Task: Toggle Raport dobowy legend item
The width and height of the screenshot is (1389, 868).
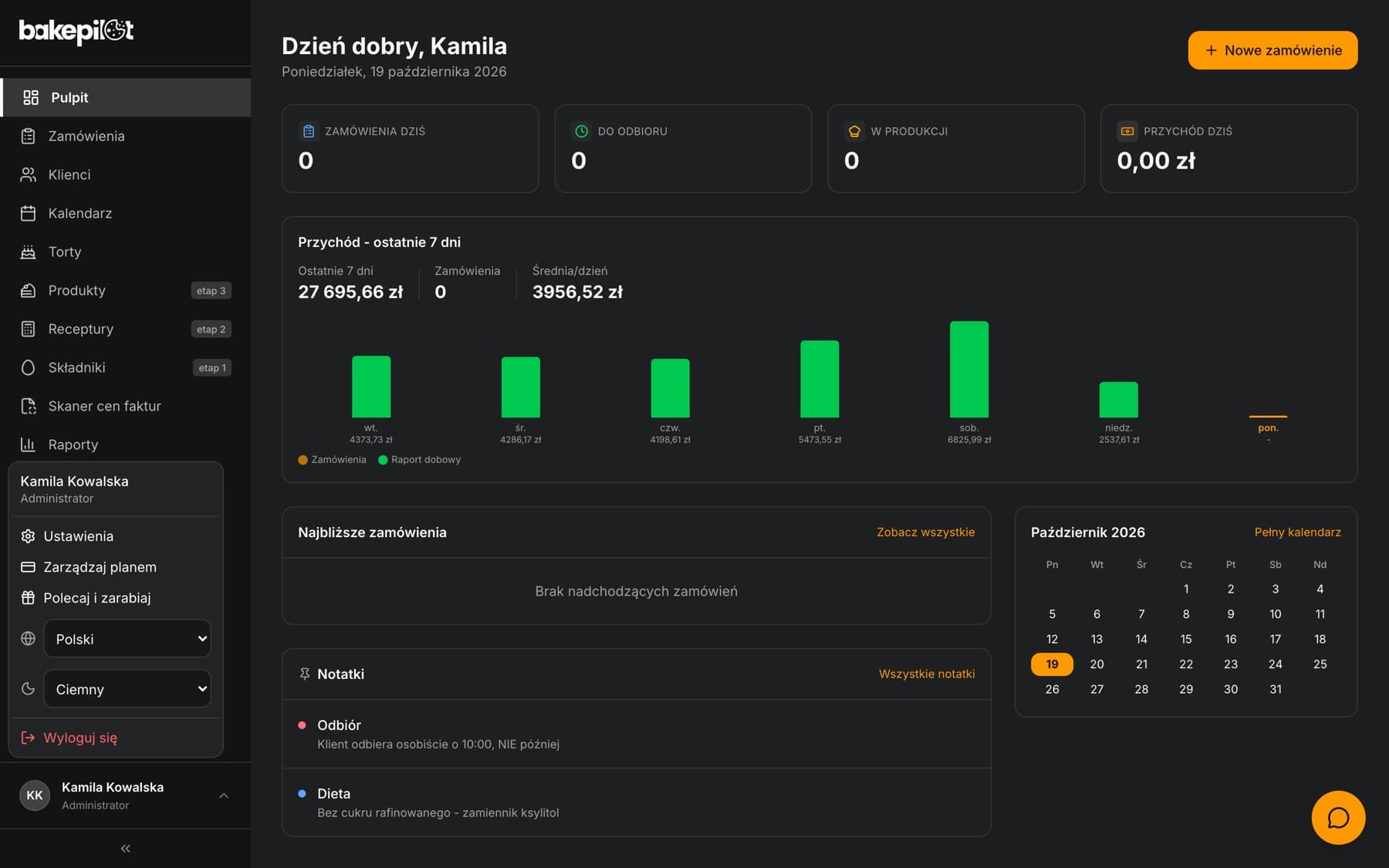Action: 419,460
